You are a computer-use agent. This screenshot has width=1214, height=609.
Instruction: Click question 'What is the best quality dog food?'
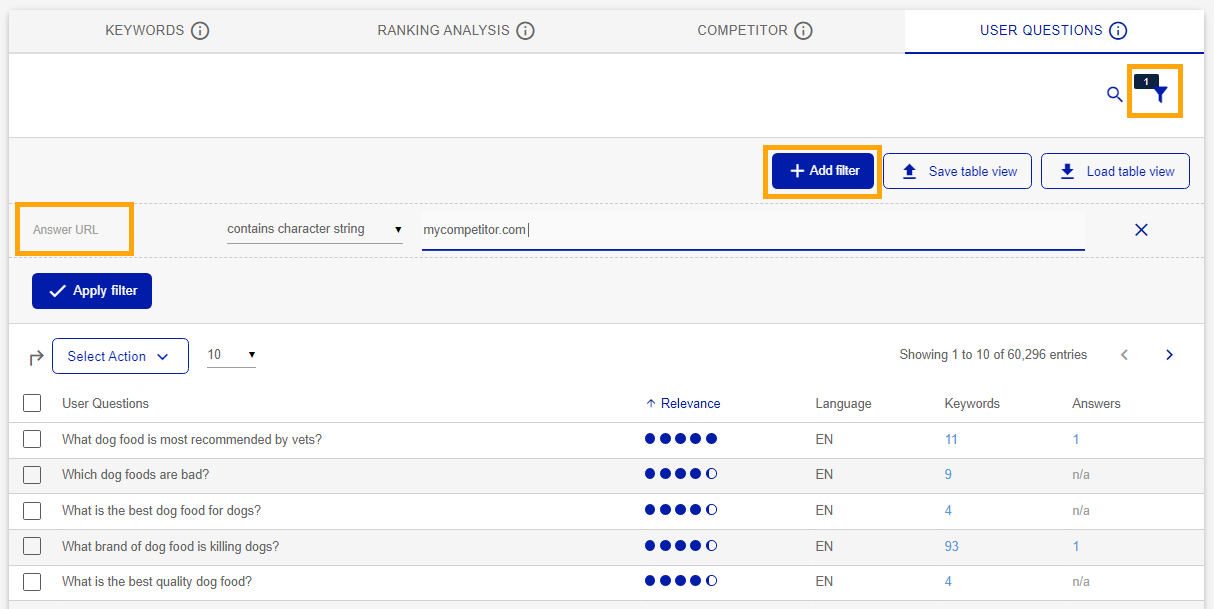click(157, 582)
